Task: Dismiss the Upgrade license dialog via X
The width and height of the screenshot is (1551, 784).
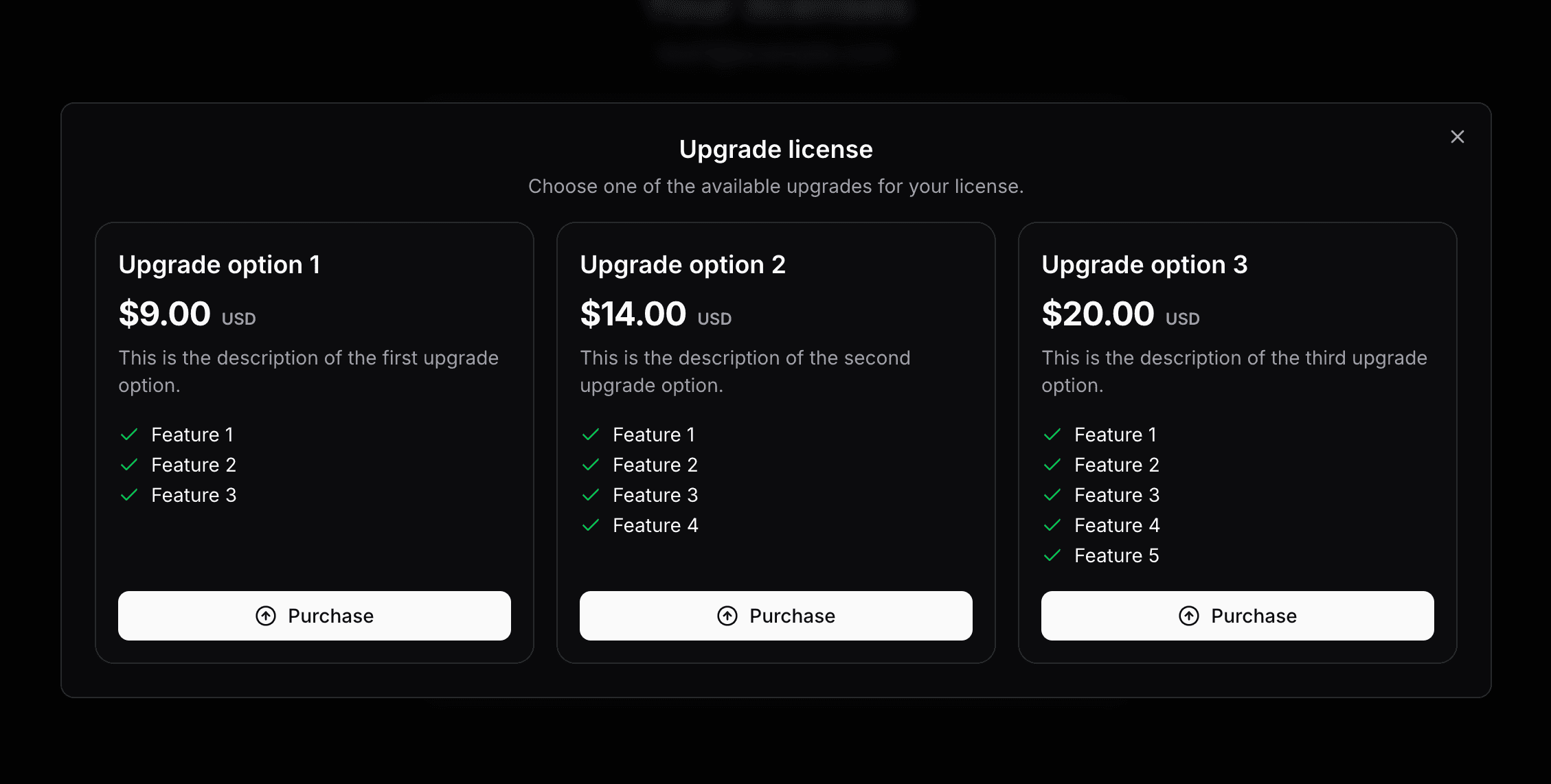Action: (x=1458, y=137)
